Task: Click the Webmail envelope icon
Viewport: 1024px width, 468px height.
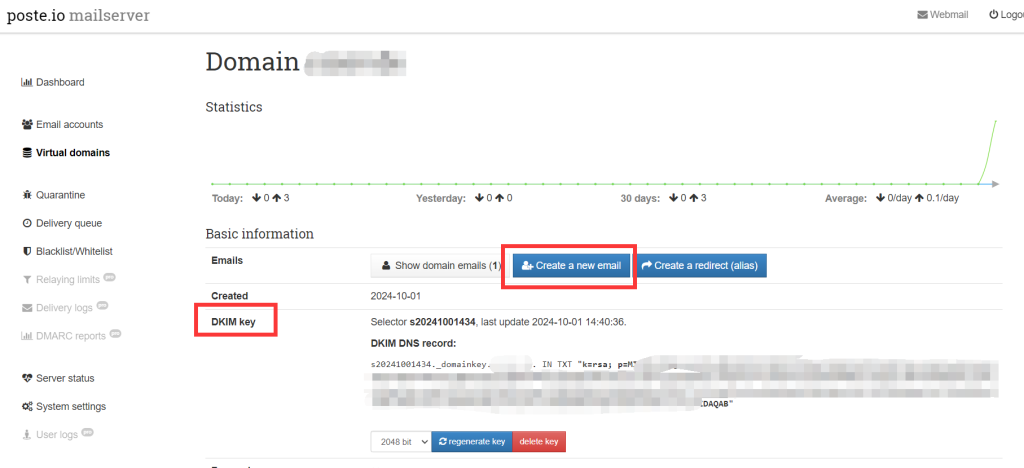Action: click(x=923, y=14)
